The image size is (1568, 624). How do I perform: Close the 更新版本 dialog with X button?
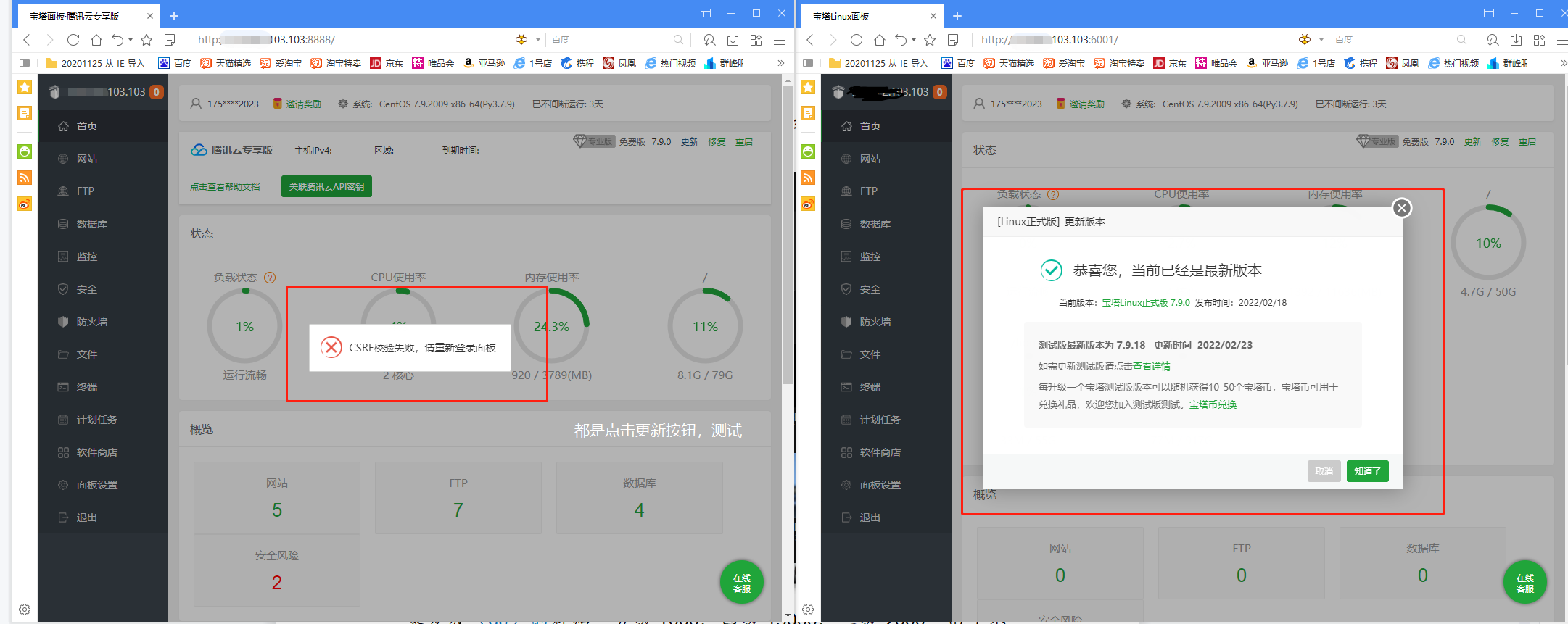coord(1402,208)
